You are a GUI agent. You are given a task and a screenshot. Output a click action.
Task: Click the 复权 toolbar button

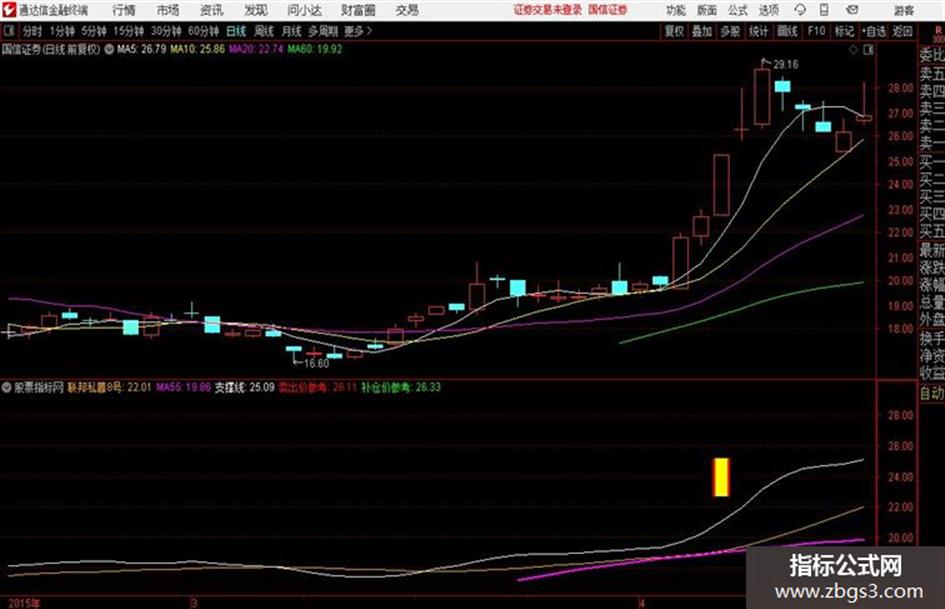click(x=674, y=31)
